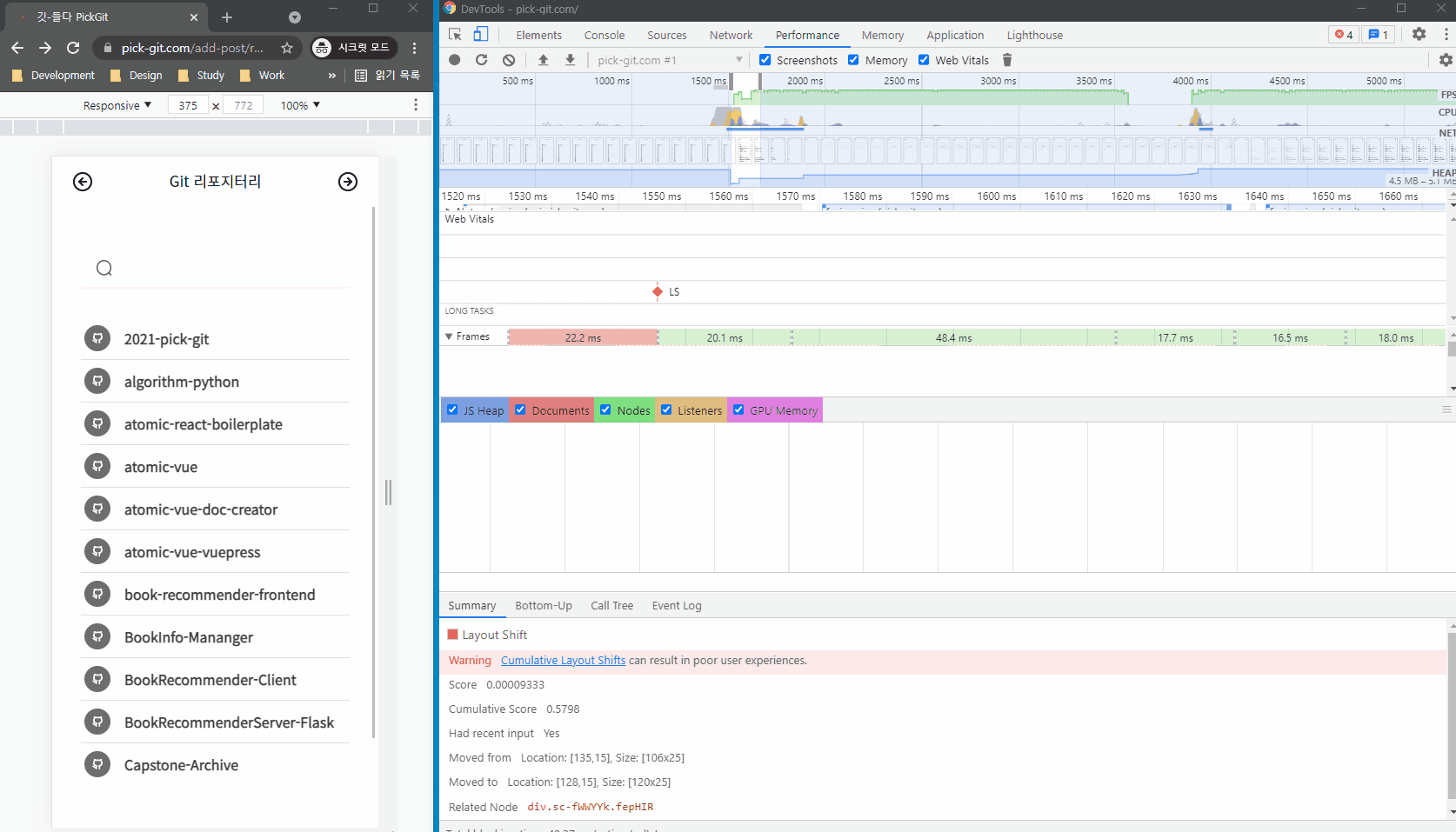Click the viewport width input 375

(x=188, y=105)
